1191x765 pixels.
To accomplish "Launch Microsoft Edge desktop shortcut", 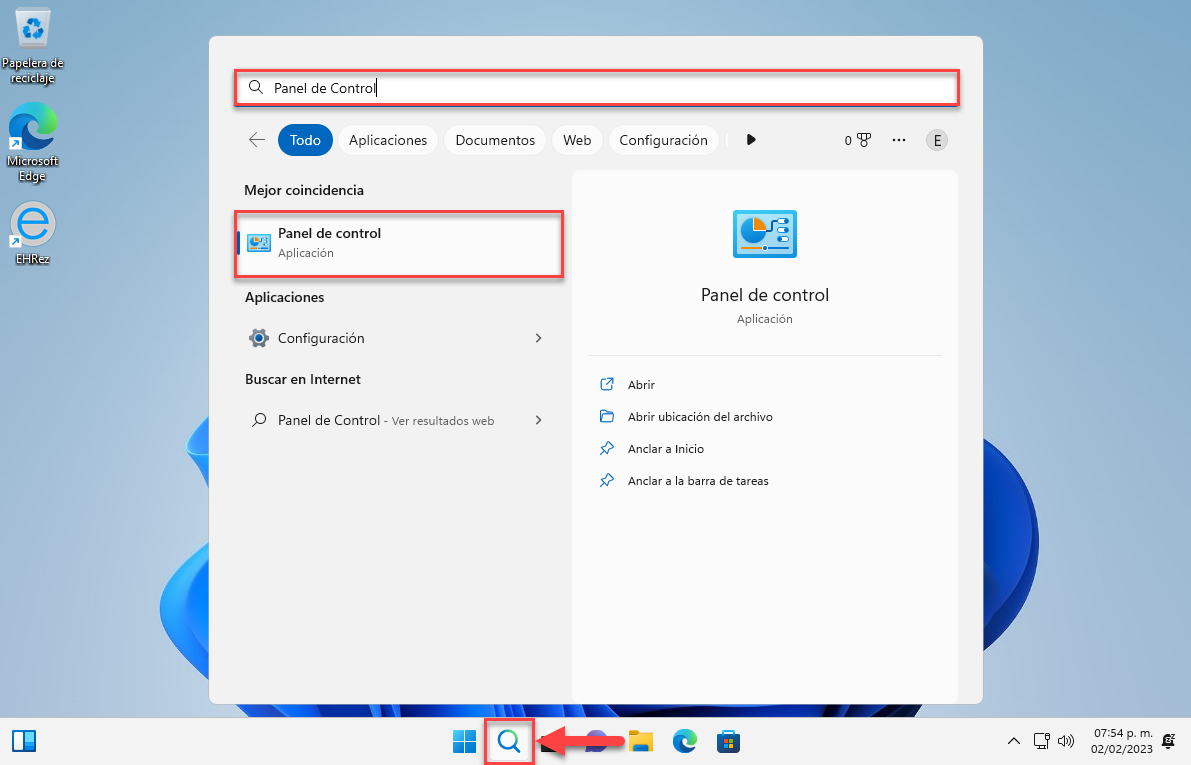I will (x=33, y=143).
